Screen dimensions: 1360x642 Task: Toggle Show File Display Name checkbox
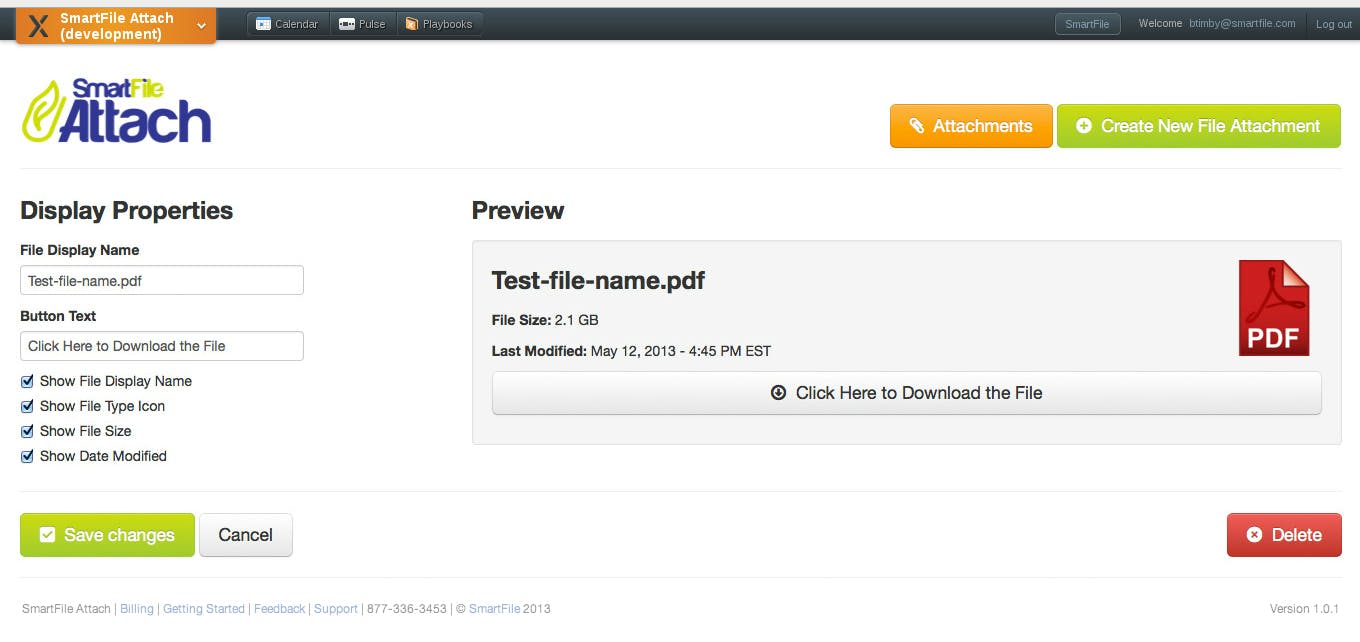tap(27, 381)
